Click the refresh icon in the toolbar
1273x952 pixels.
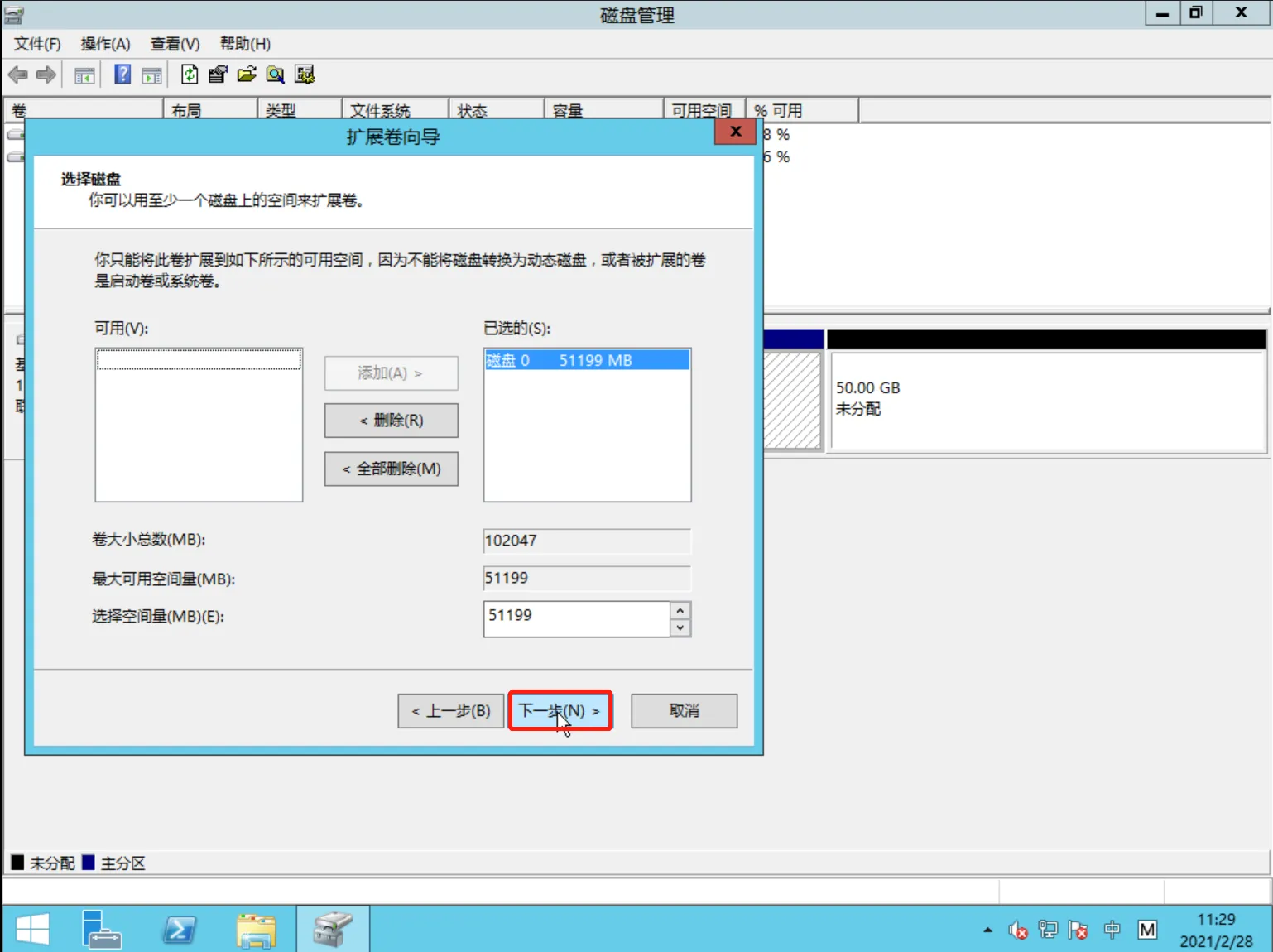coord(190,75)
